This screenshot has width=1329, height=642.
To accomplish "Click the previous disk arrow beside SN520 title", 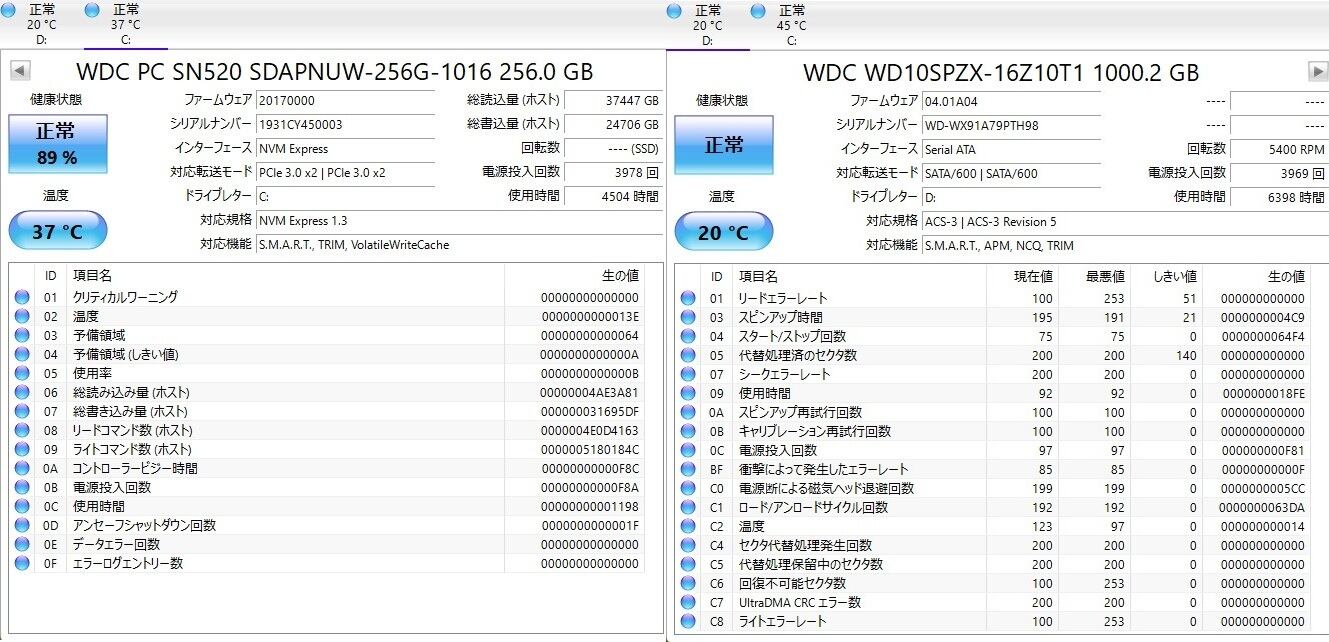I will (x=20, y=71).
